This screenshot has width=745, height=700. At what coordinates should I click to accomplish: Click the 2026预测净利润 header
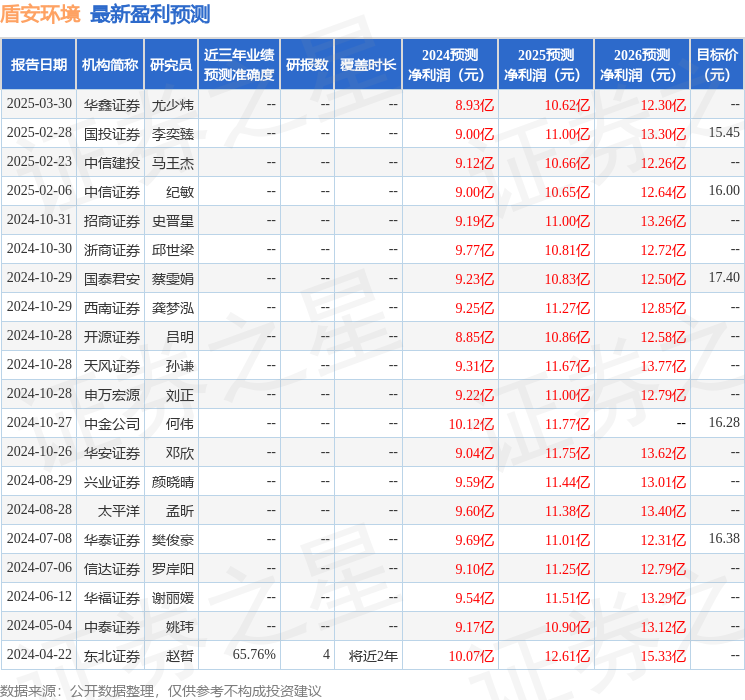click(x=642, y=64)
